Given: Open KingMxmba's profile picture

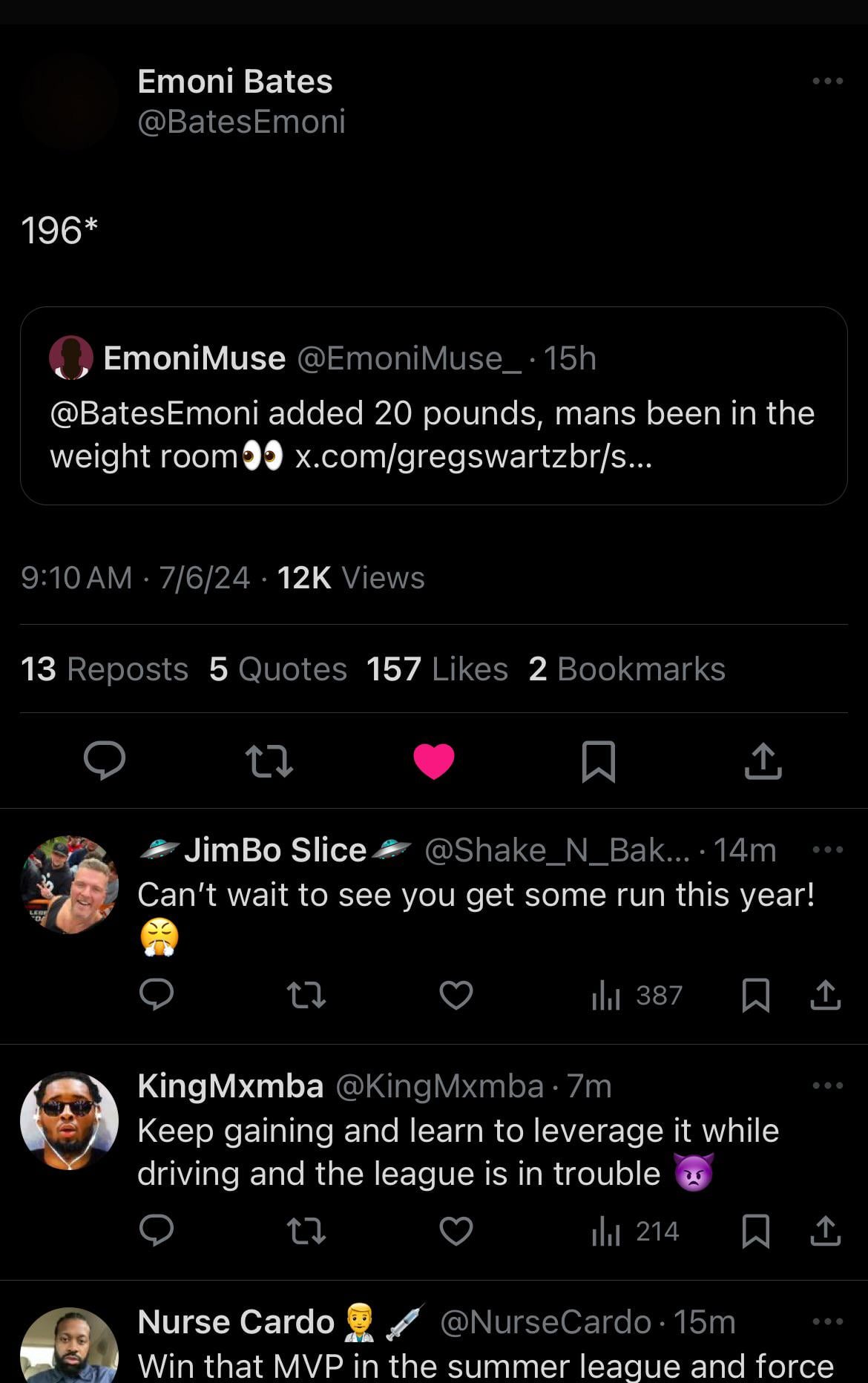Looking at the screenshot, I should coord(69,1120).
